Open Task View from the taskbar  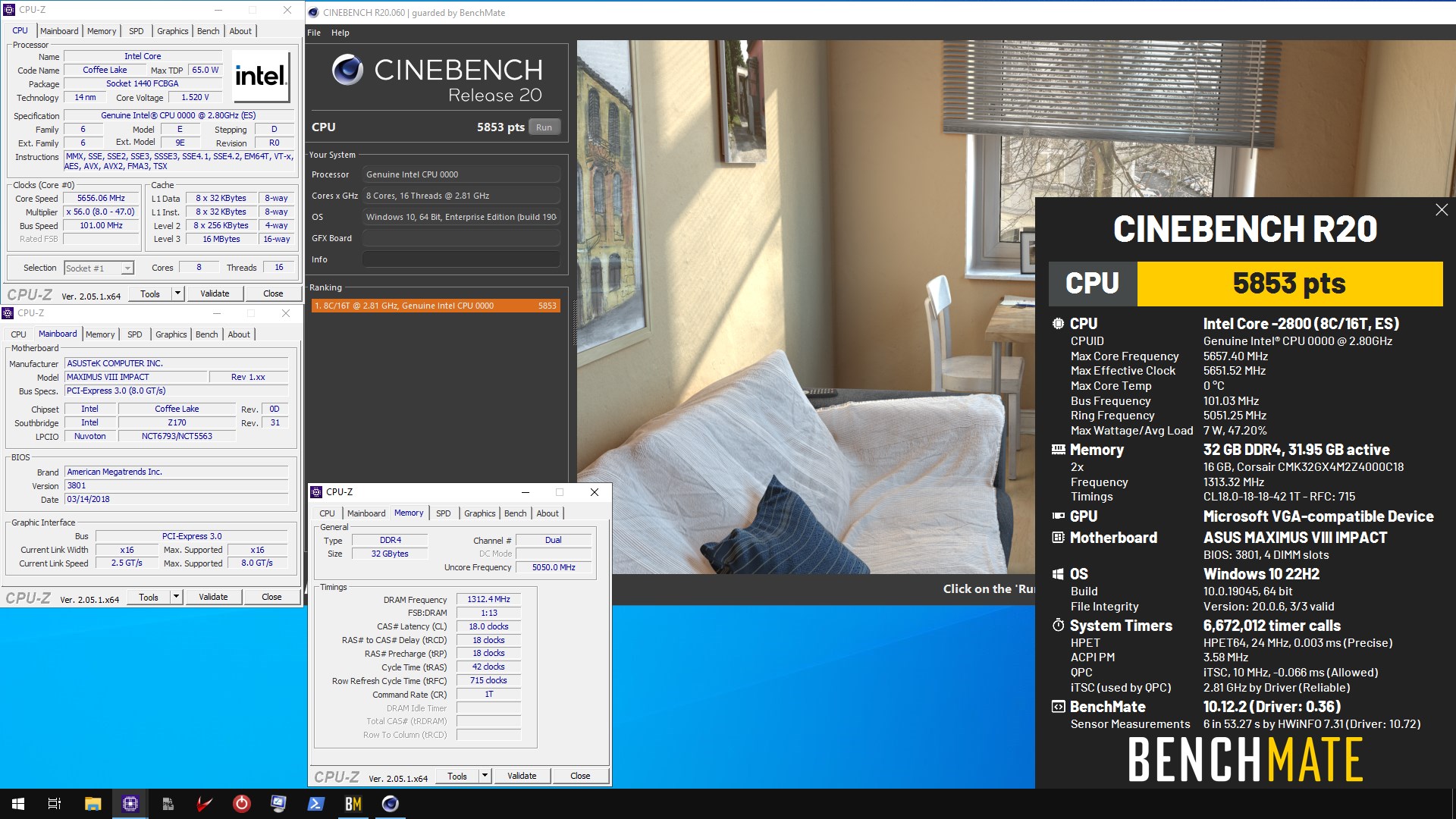click(55, 804)
